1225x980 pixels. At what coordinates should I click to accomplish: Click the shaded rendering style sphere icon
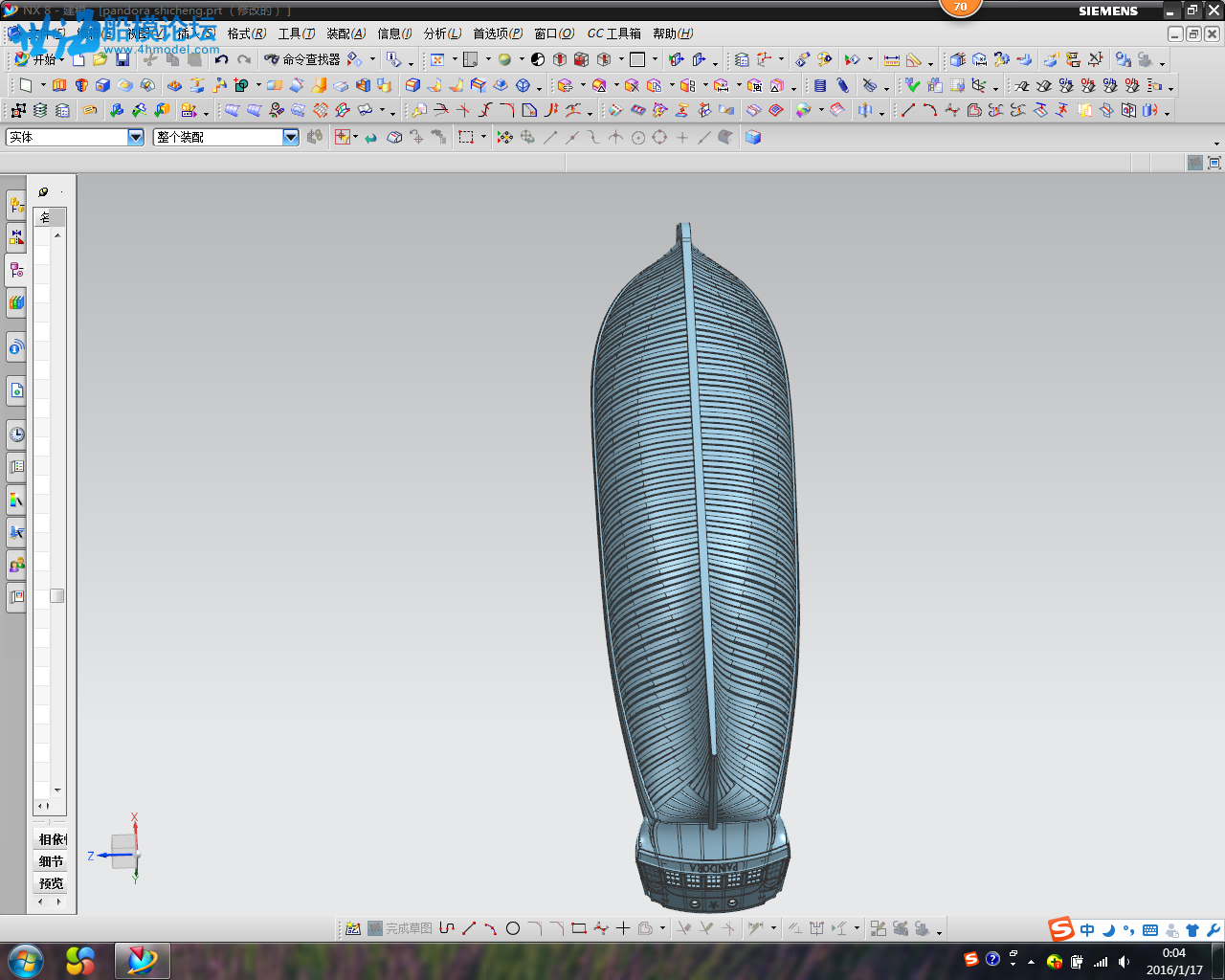[504, 59]
